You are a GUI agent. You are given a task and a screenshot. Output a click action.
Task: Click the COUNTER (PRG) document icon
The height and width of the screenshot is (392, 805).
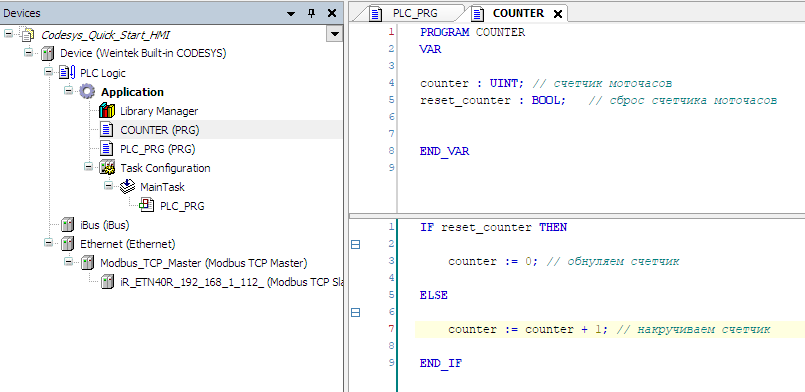click(107, 130)
